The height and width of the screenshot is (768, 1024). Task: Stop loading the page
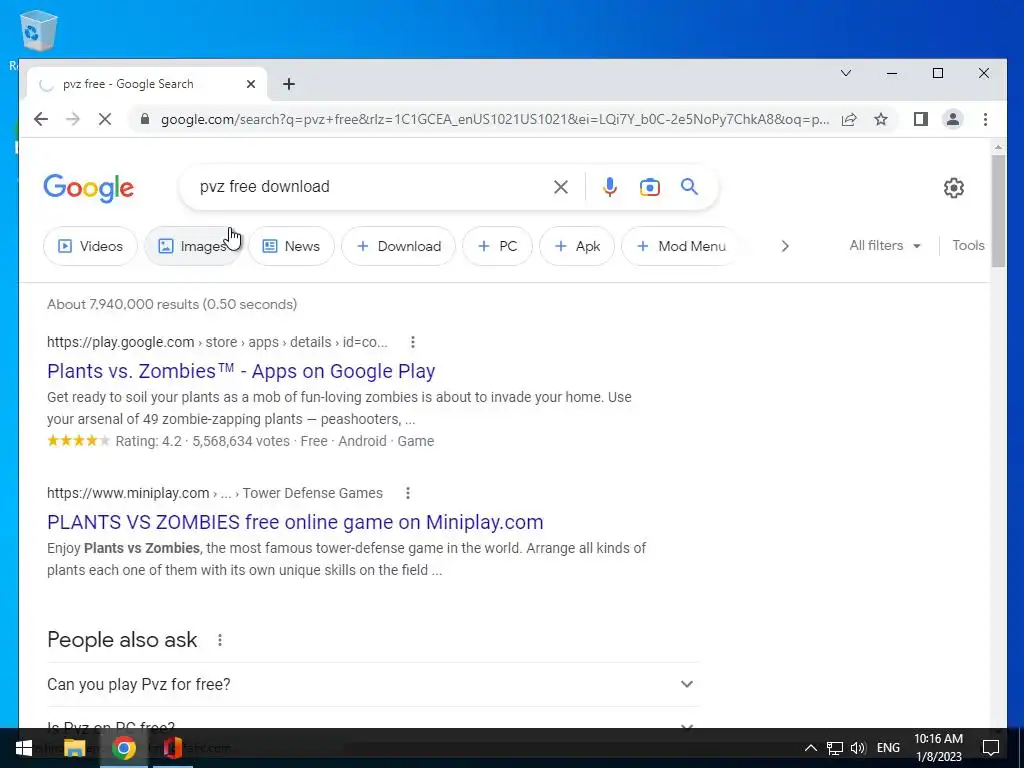click(104, 119)
